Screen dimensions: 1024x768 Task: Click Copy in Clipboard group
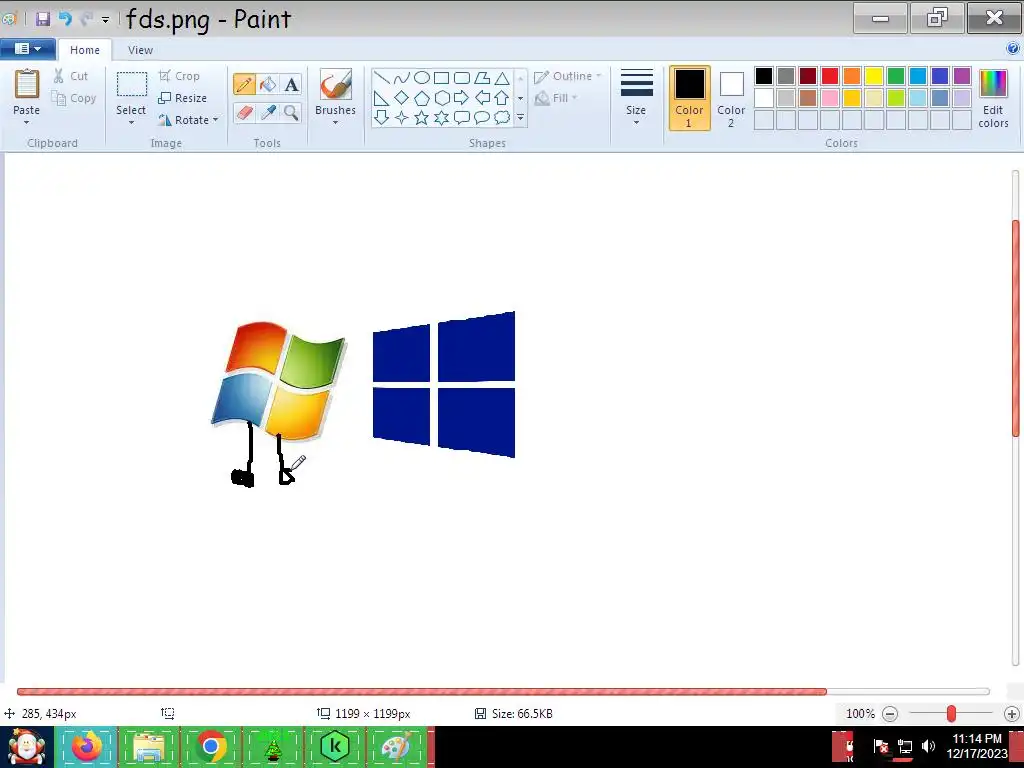coord(74,98)
